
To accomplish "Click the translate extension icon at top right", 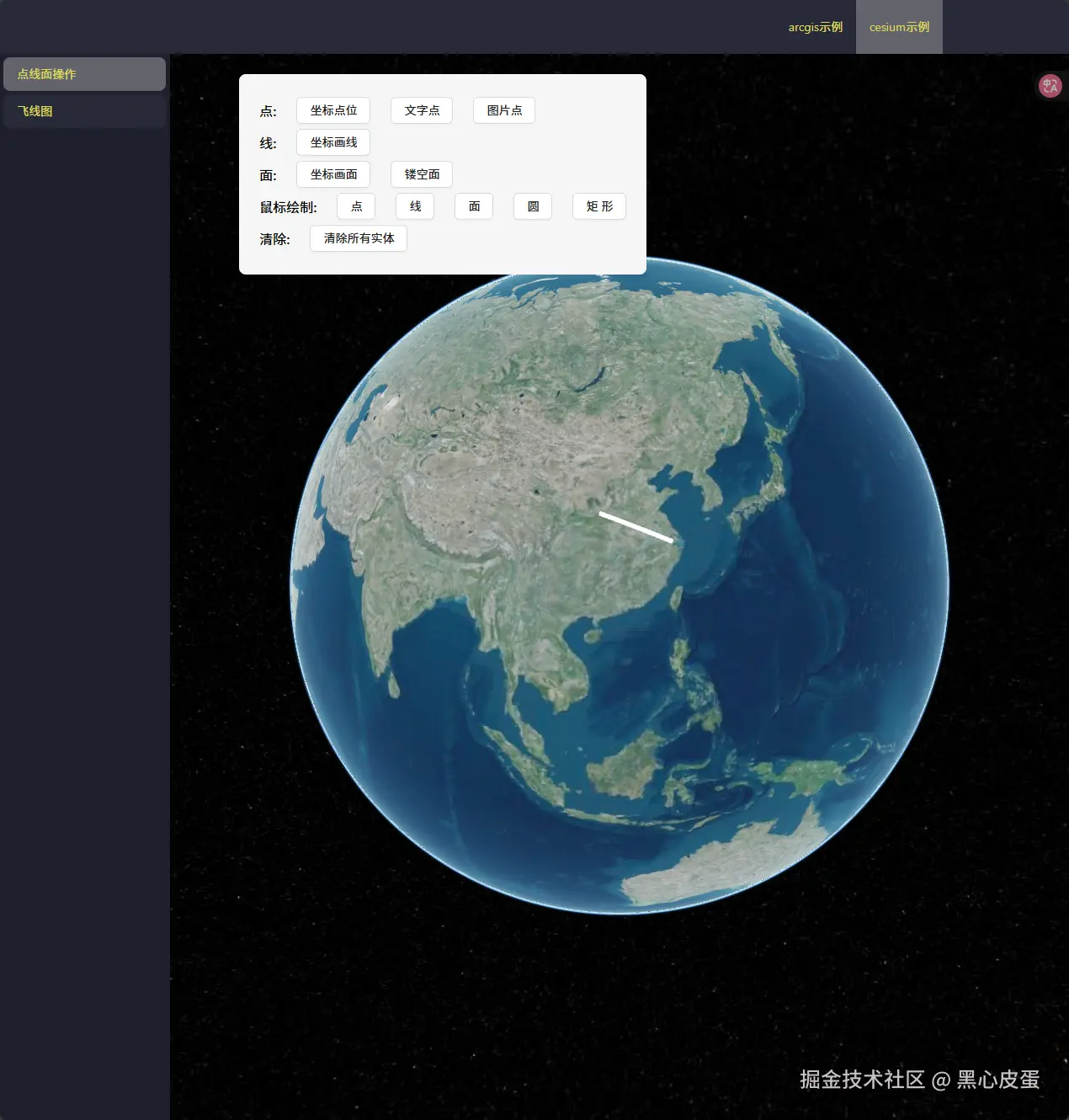I will [x=1050, y=86].
